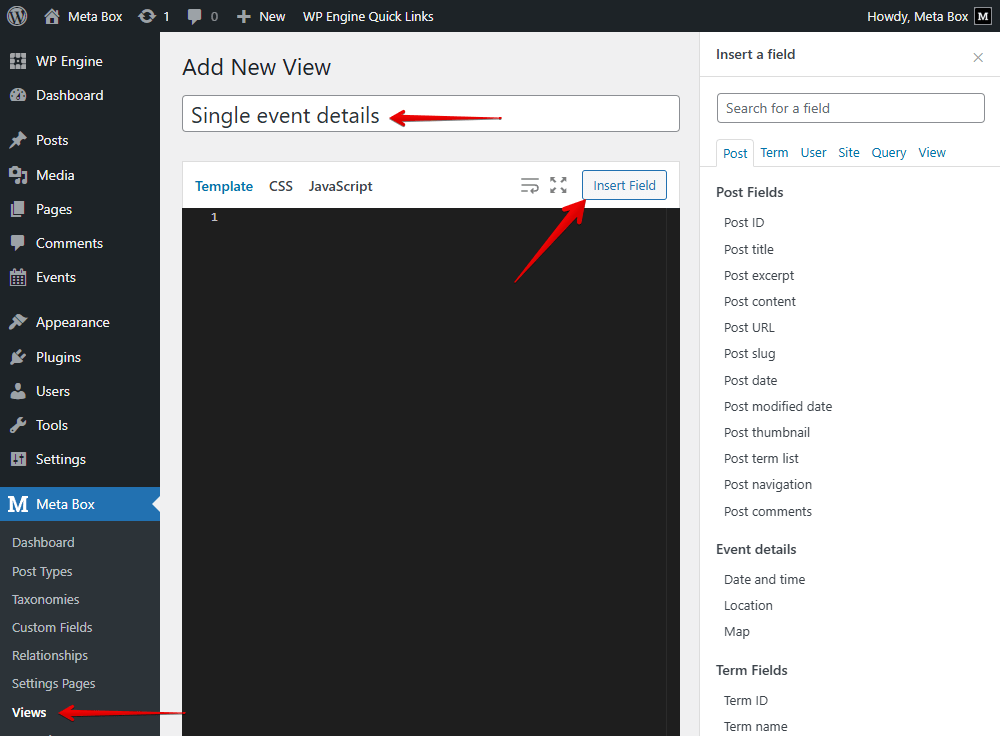
Task: Insert the Post content field
Action: (760, 302)
